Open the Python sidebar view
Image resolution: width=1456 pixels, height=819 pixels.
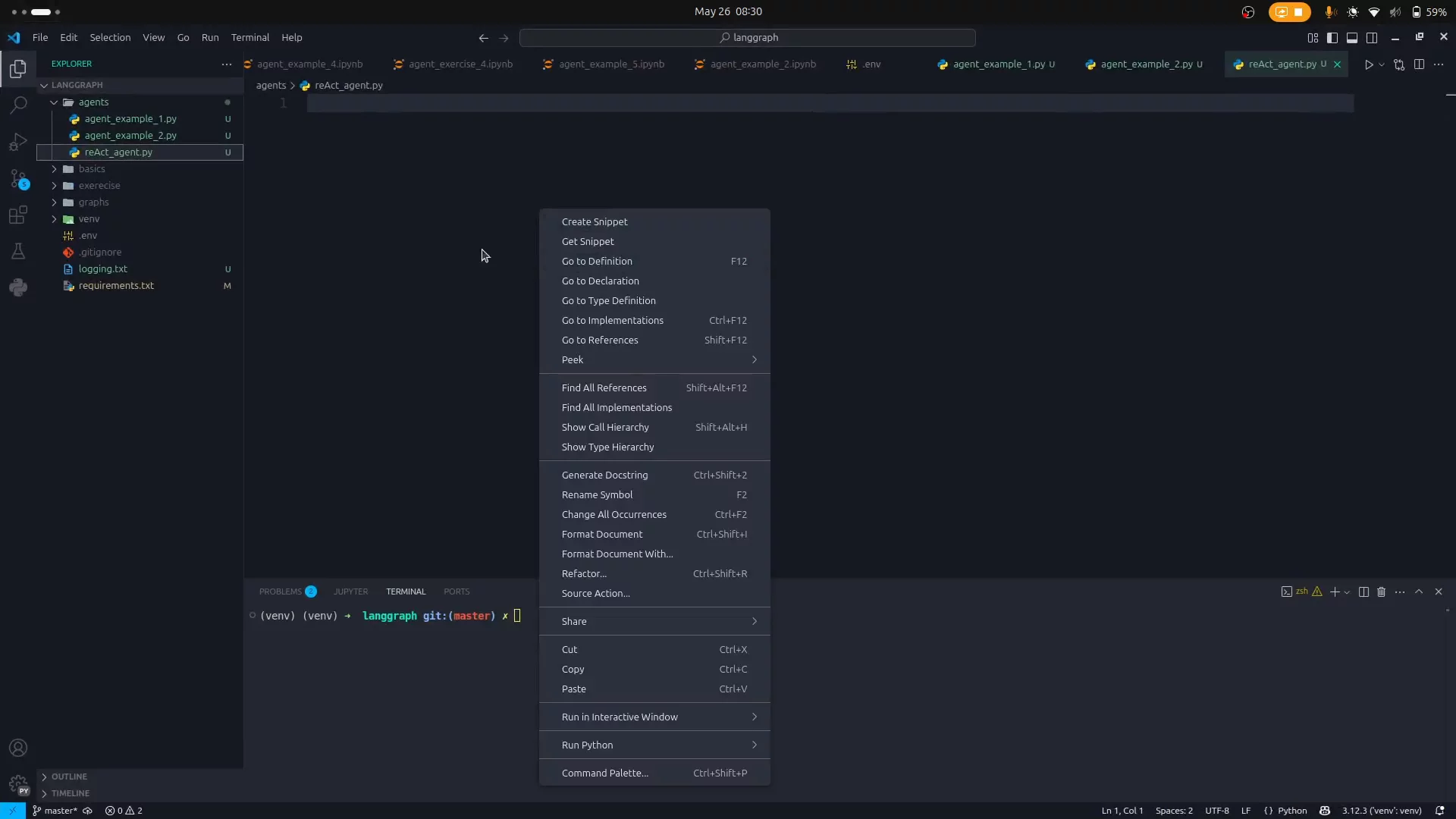18,287
